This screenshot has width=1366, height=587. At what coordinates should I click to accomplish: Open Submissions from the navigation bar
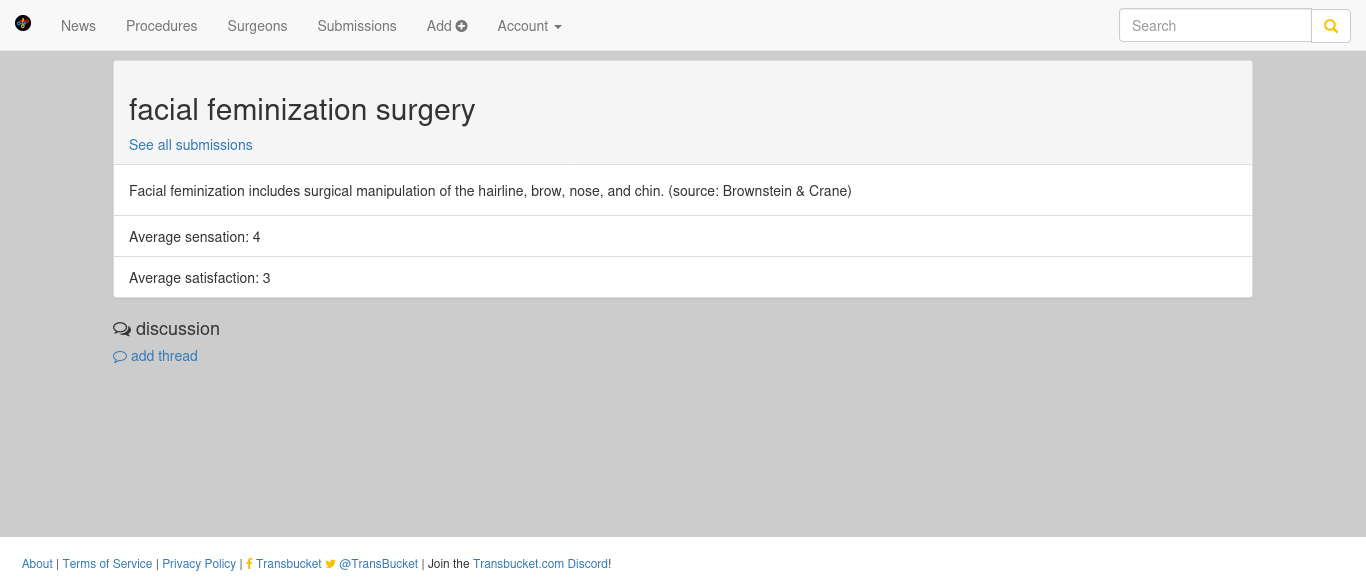pyautogui.click(x=357, y=26)
